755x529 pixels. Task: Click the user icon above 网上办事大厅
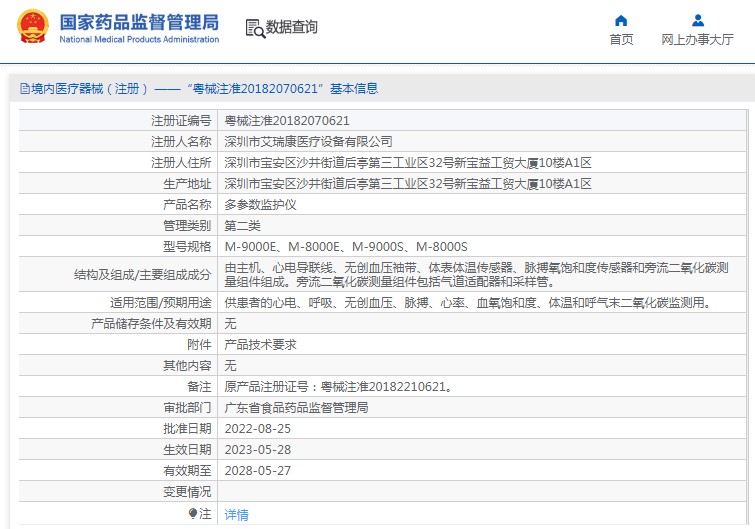tap(698, 21)
